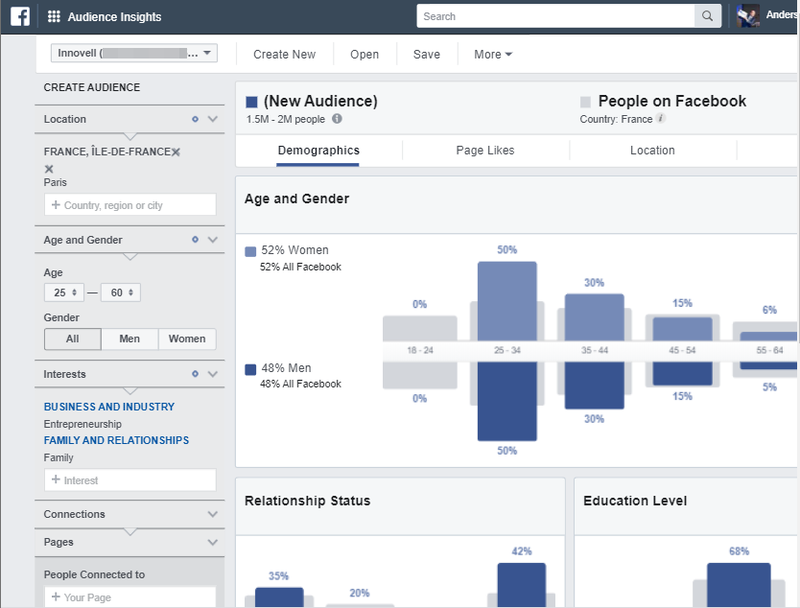Click the Education Level heading

coord(635,500)
